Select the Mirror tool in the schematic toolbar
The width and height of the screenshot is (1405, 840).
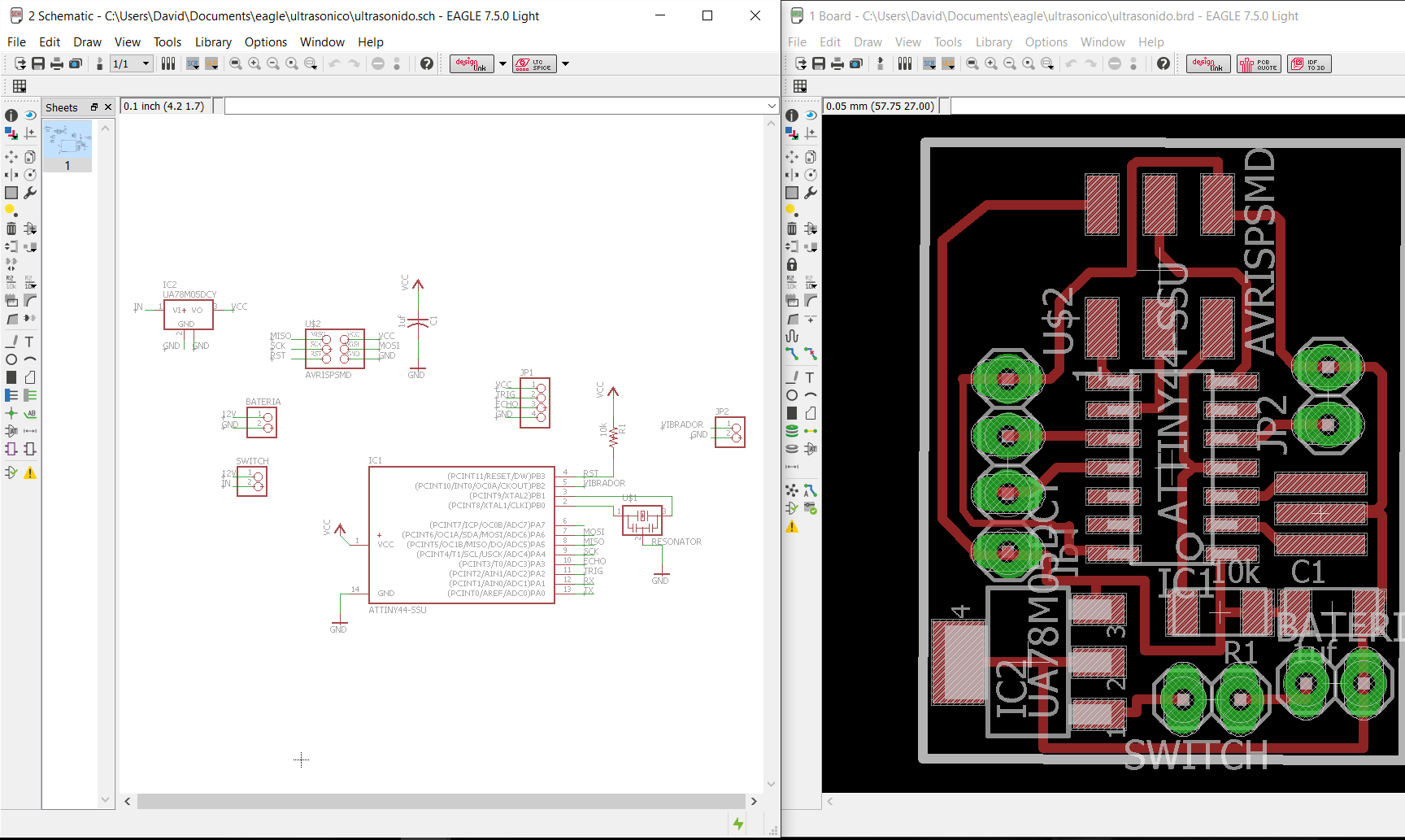pyautogui.click(x=11, y=175)
